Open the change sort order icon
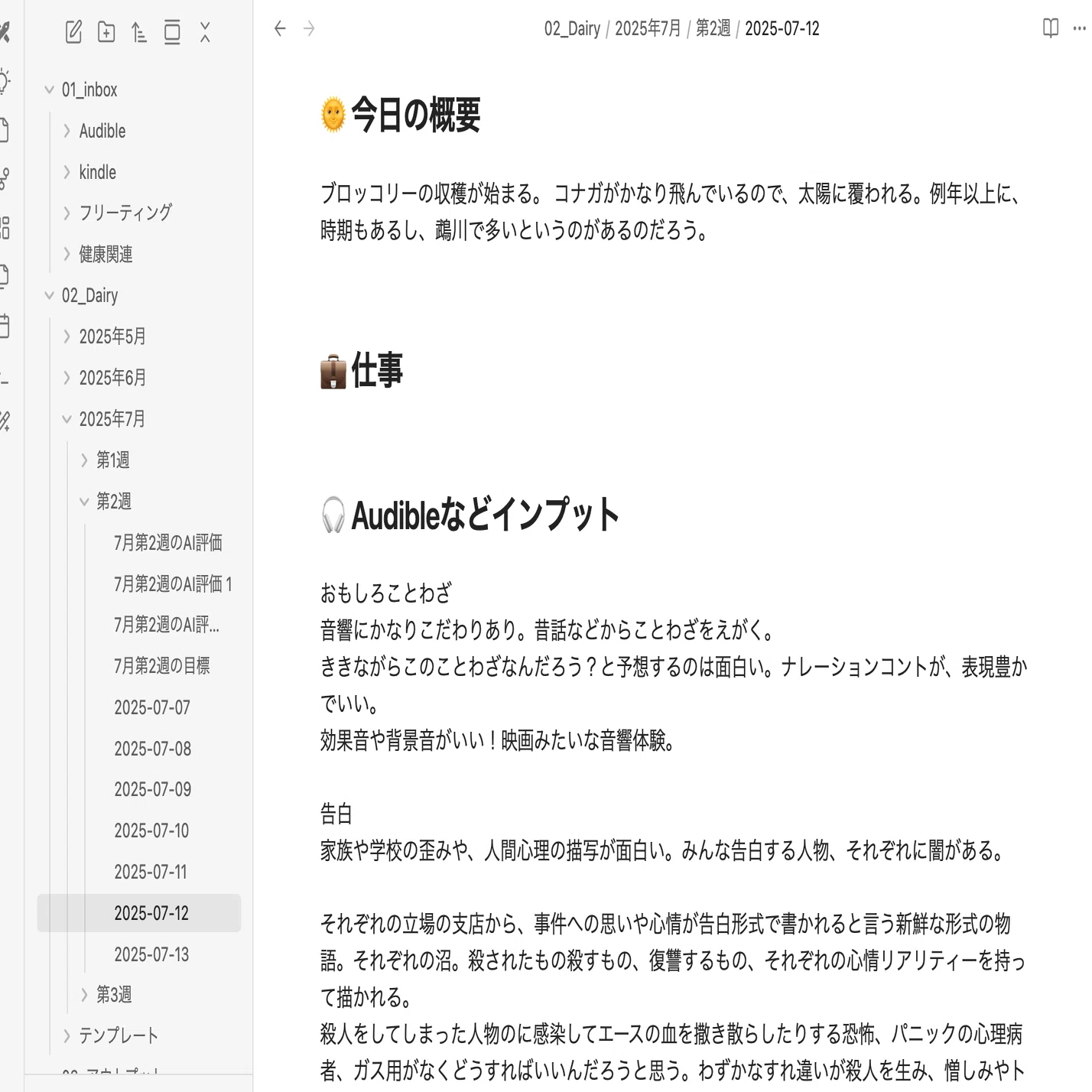This screenshot has width=1092, height=1092. tap(138, 32)
